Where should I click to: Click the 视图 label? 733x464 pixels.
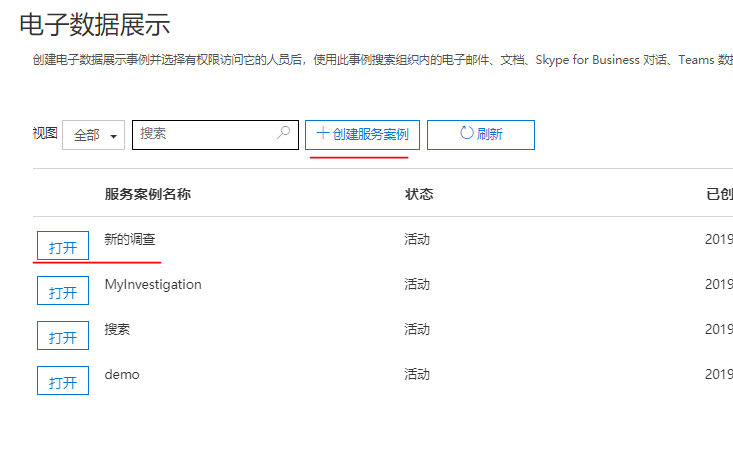(x=45, y=133)
